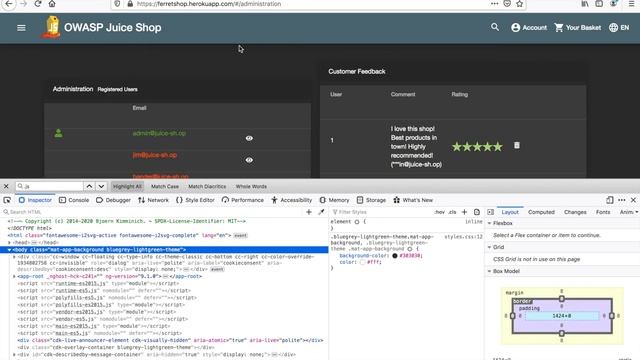Show details for admin@juice-sh.op with eye icon

coord(249,138)
